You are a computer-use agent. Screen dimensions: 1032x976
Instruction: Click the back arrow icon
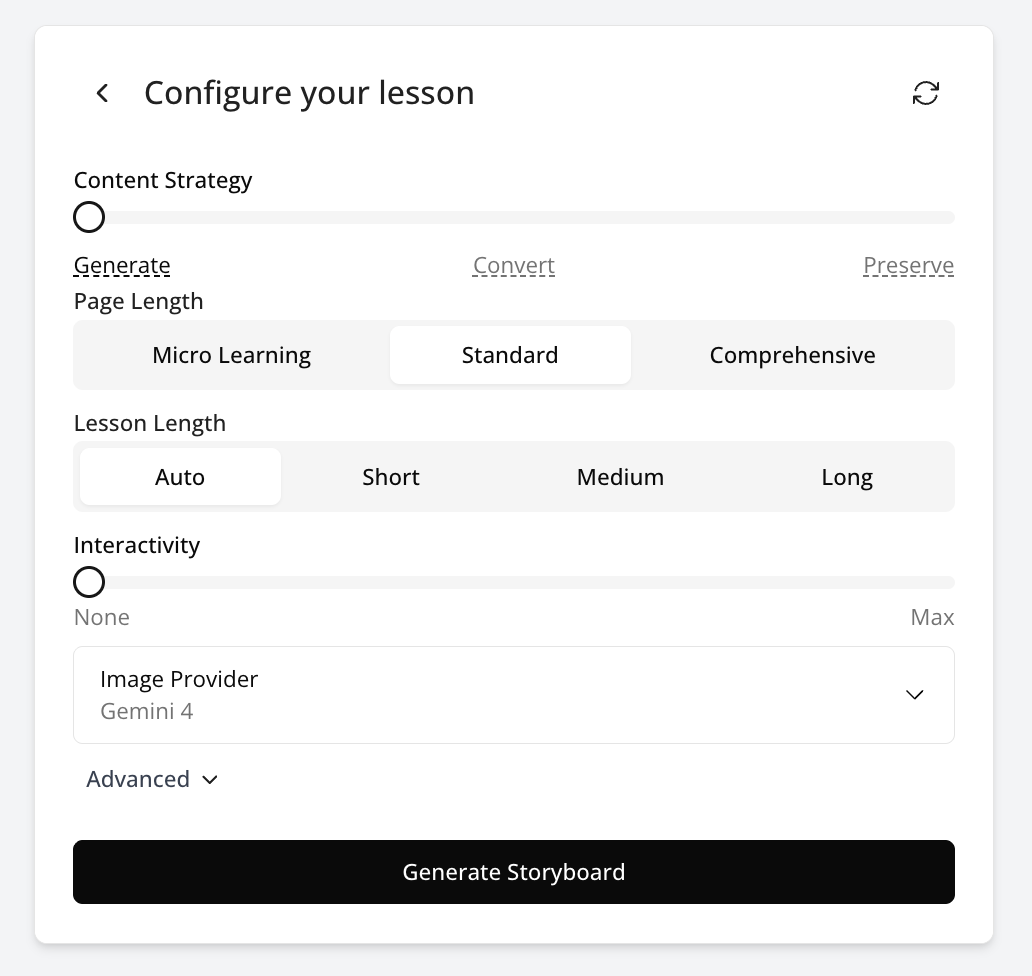click(102, 93)
